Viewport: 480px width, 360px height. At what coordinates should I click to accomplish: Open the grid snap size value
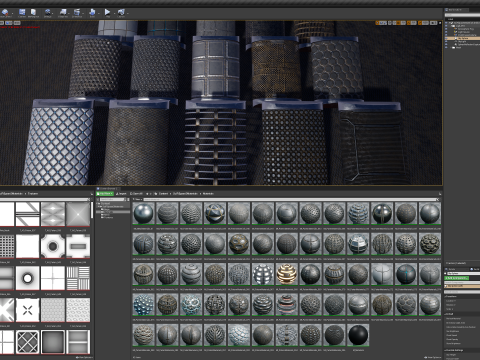[403, 23]
